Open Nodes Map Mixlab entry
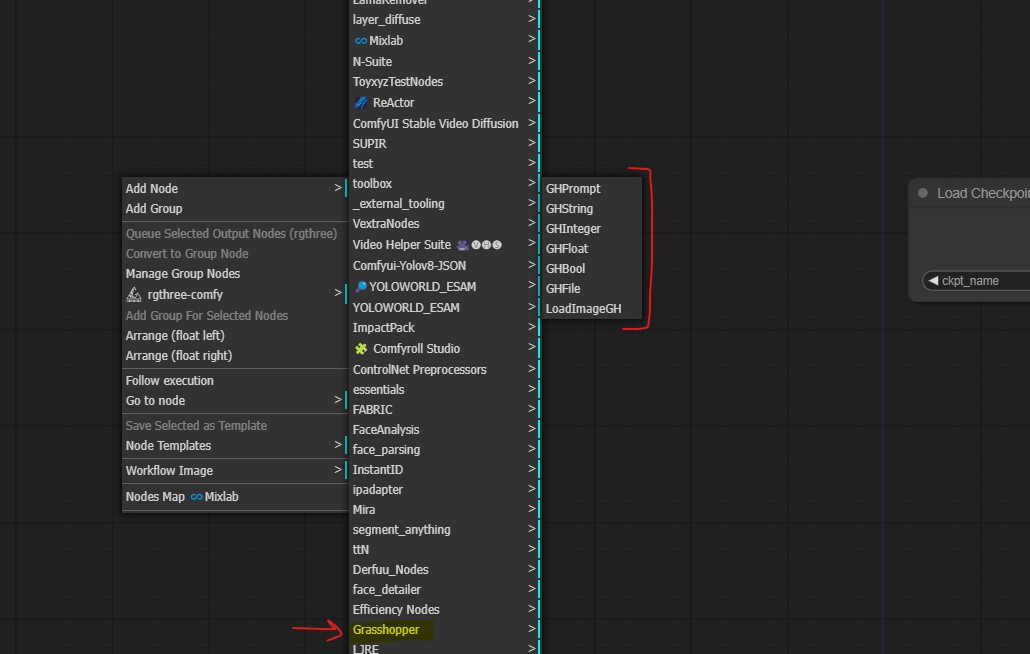The width and height of the screenshot is (1030, 654). click(x=235, y=497)
